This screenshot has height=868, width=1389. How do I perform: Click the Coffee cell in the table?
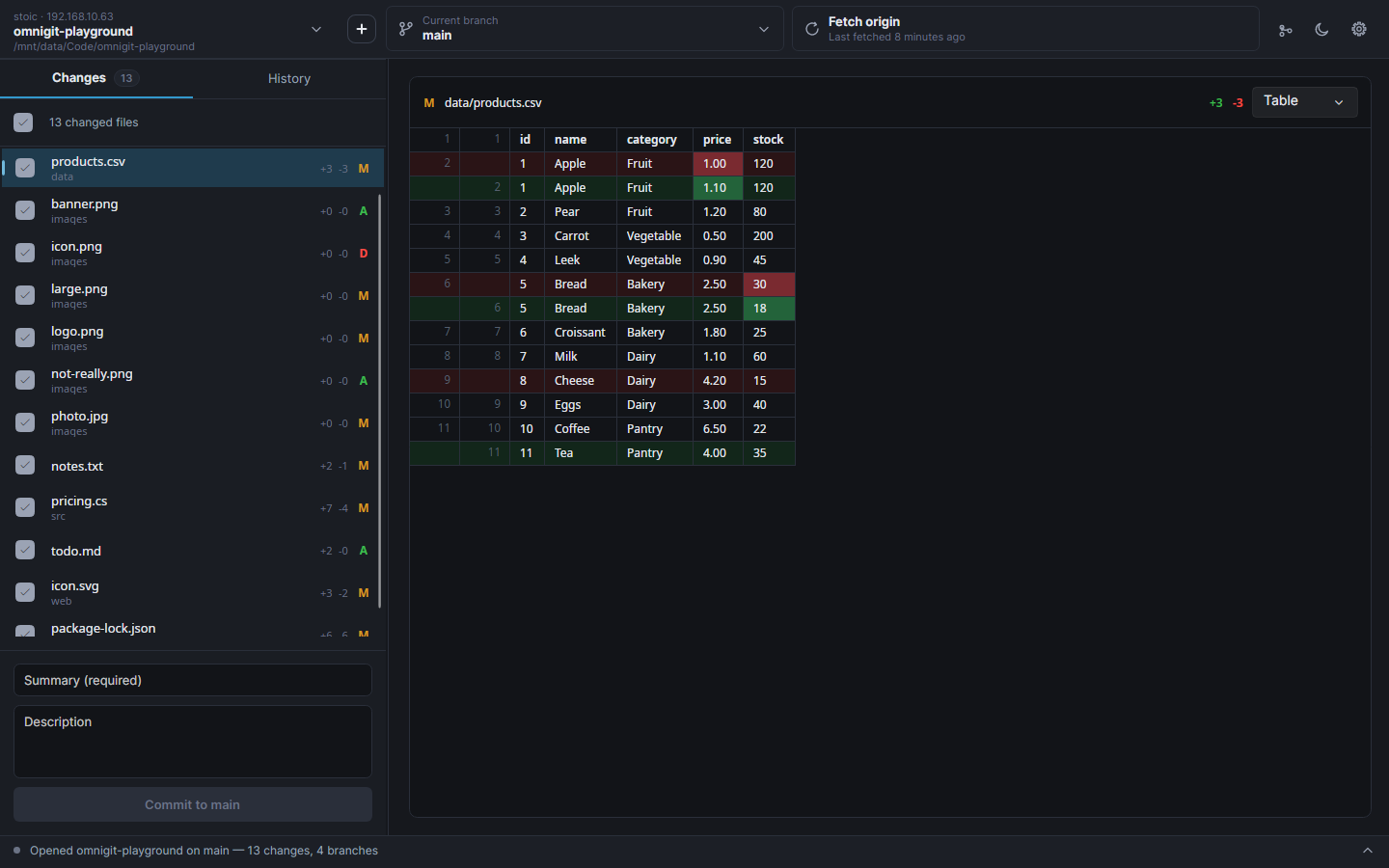coord(581,429)
